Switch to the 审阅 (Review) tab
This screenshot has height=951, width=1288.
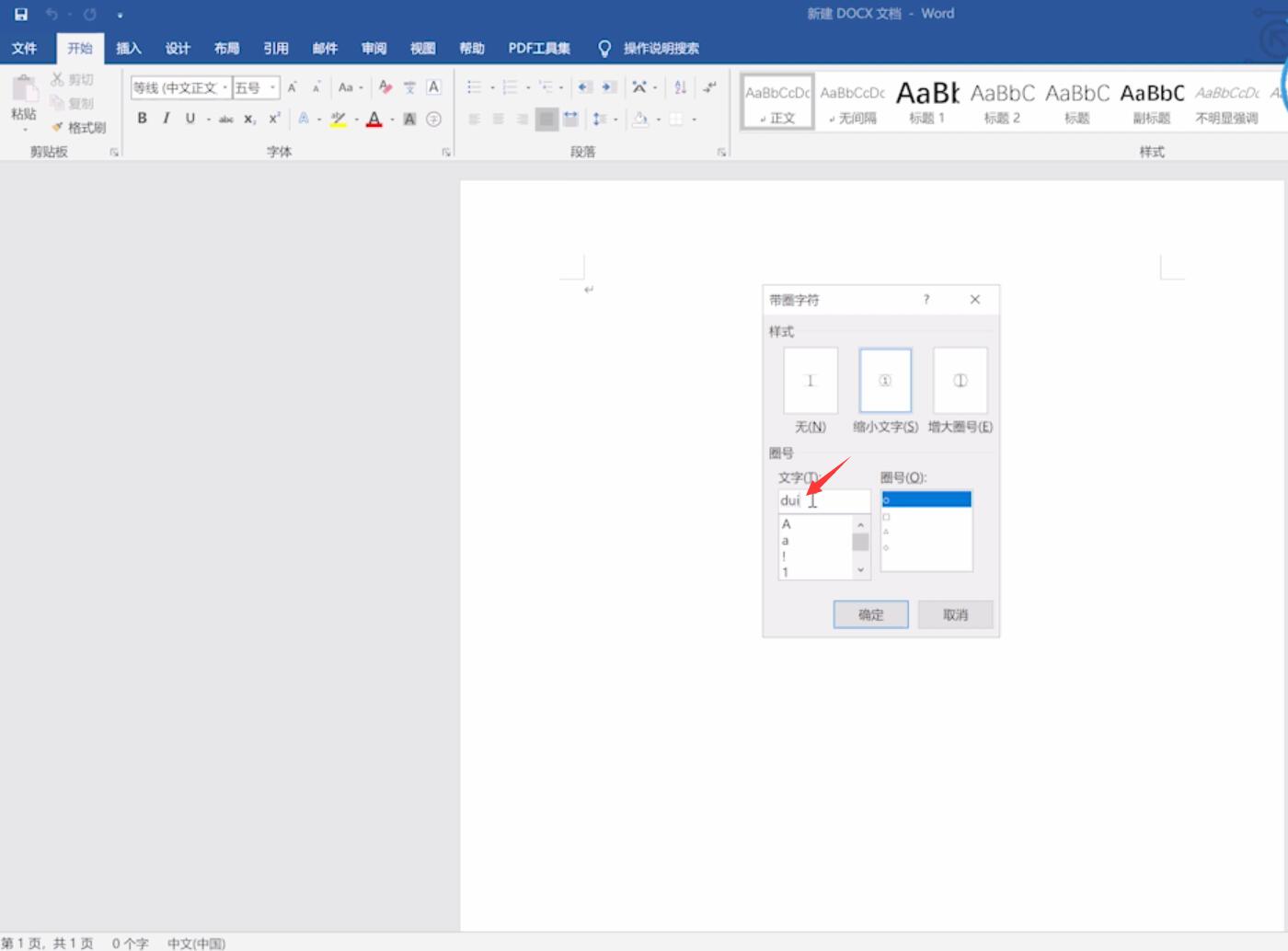pos(374,48)
